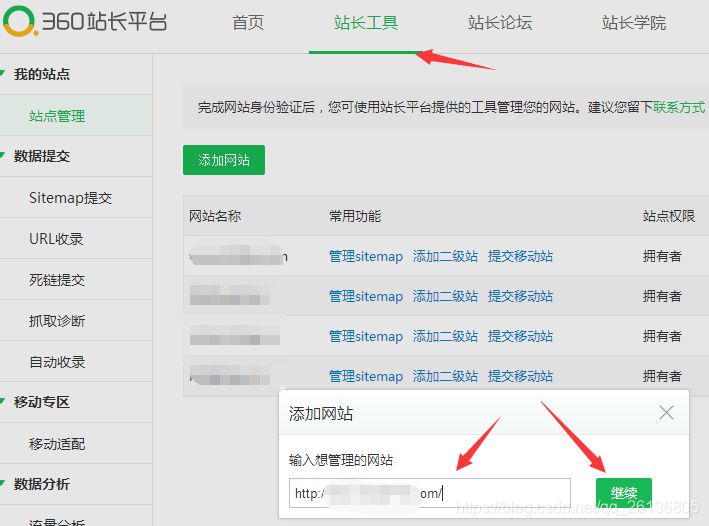Click 提交移动站 in the first site row
The image size is (709, 526).
pyautogui.click(x=520, y=256)
